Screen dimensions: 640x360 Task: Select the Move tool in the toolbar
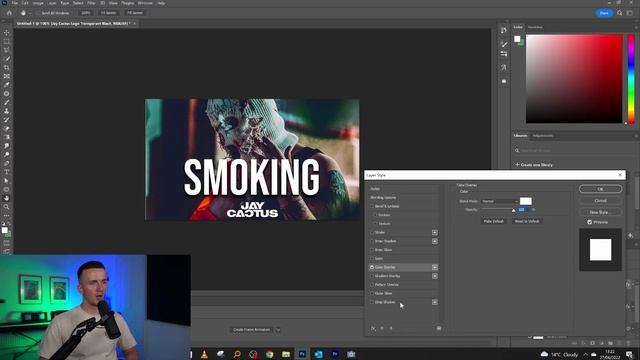(x=7, y=33)
